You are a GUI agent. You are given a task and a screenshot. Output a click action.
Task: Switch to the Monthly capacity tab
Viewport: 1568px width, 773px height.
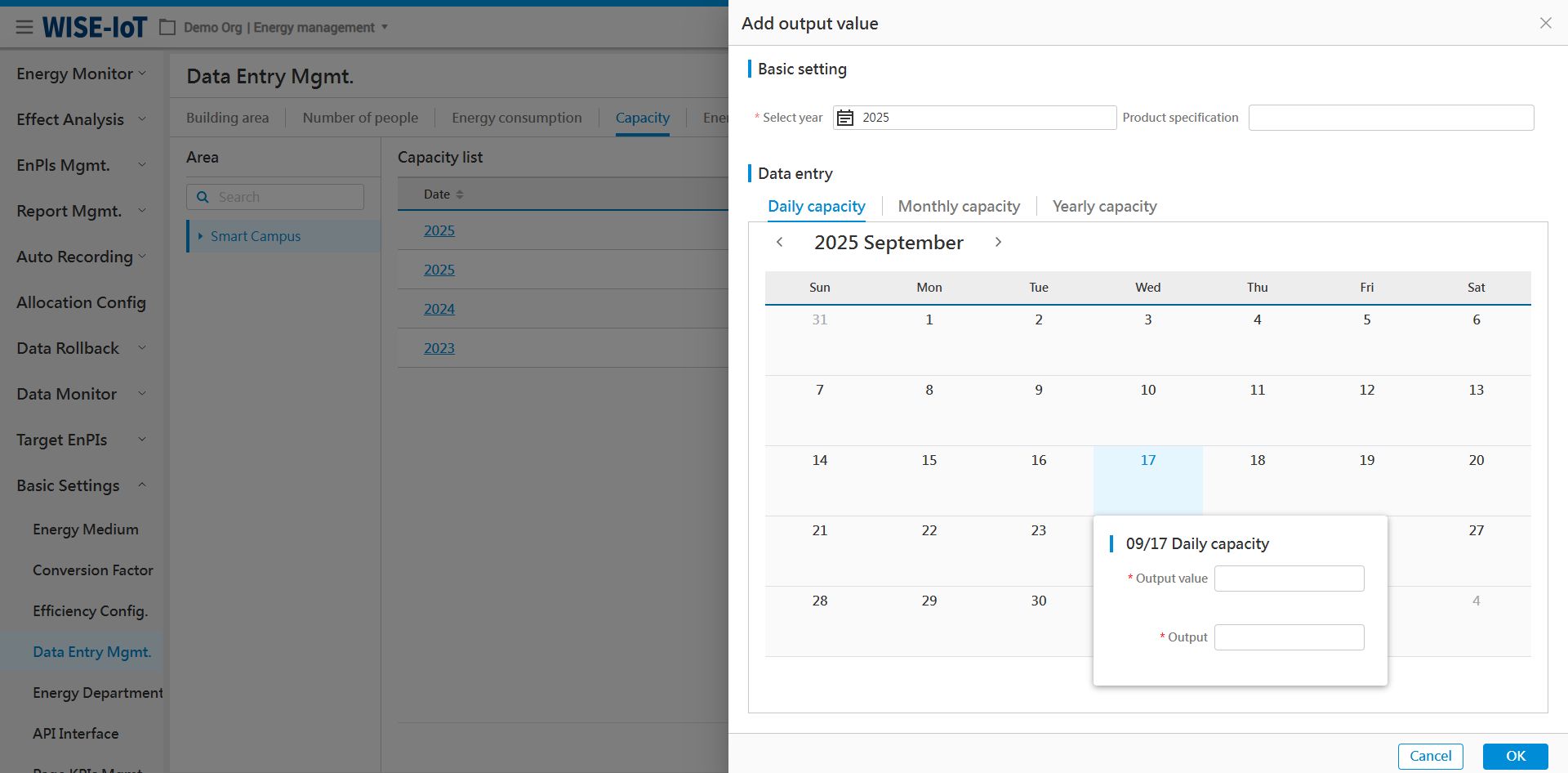pos(959,207)
